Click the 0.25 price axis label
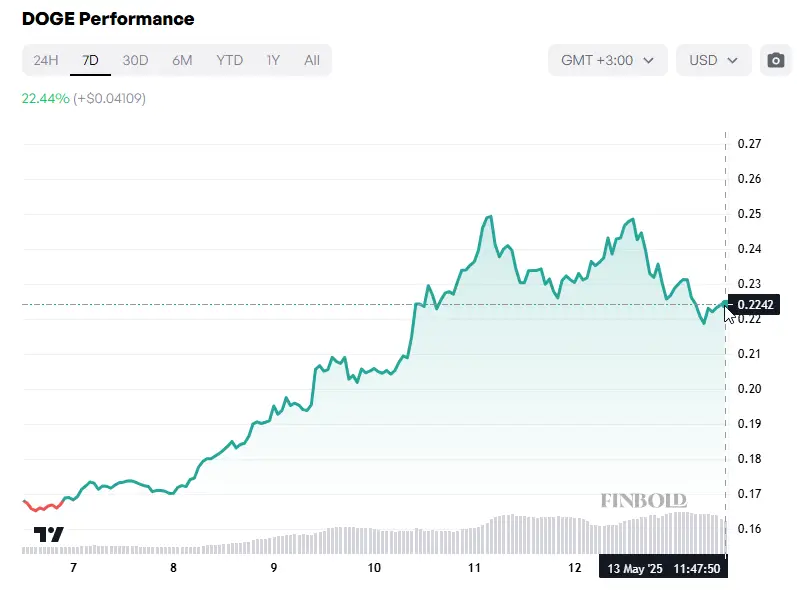The height and width of the screenshot is (590, 797). coord(749,214)
